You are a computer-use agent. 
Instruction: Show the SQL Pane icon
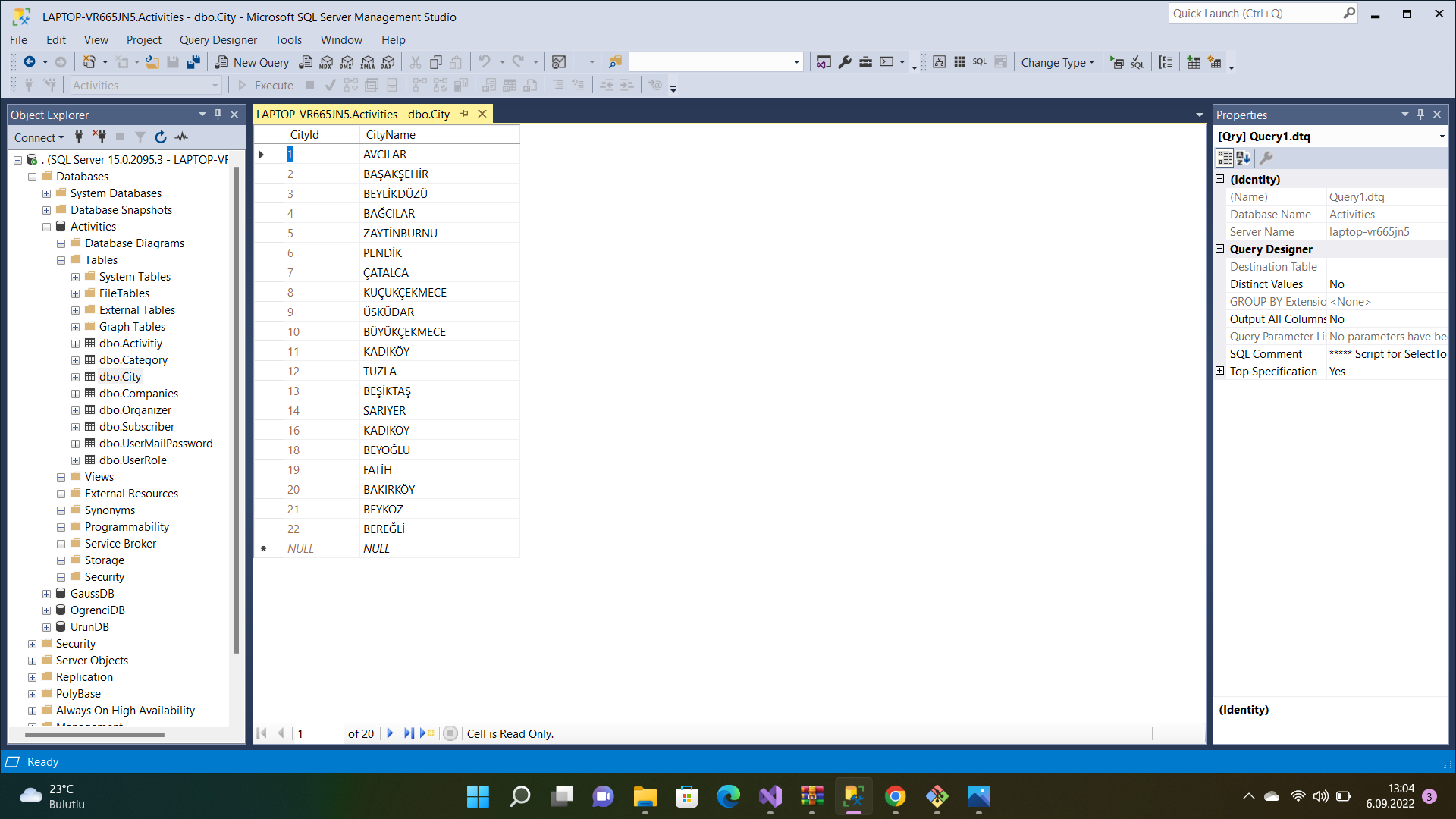coord(980,62)
